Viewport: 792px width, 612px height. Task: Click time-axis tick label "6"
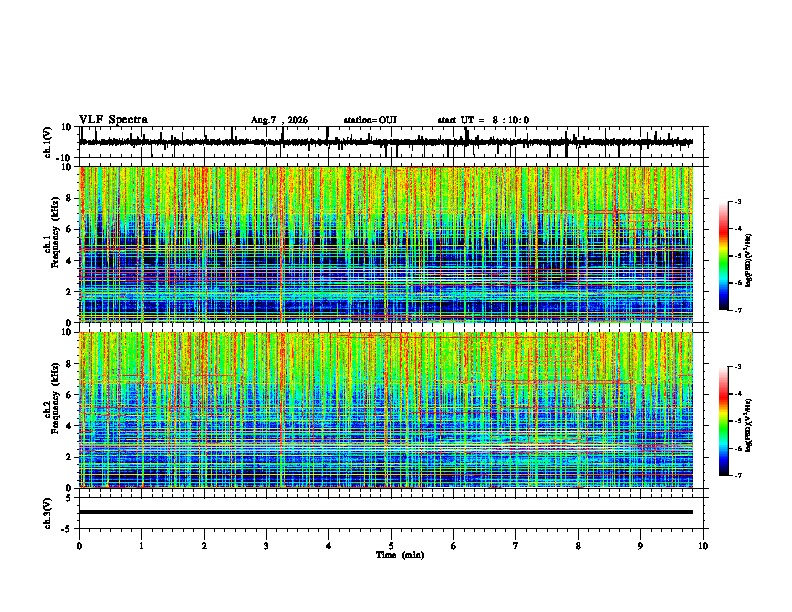coord(453,546)
